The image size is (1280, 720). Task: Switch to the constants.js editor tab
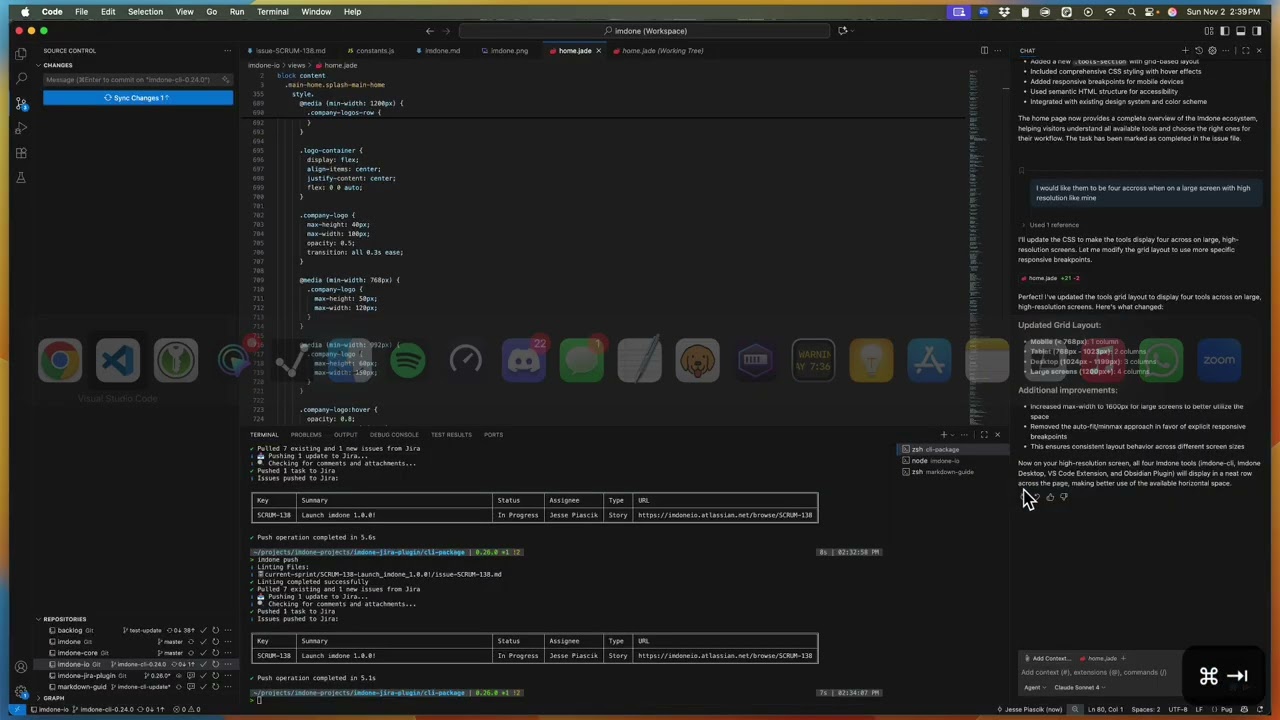(x=371, y=50)
